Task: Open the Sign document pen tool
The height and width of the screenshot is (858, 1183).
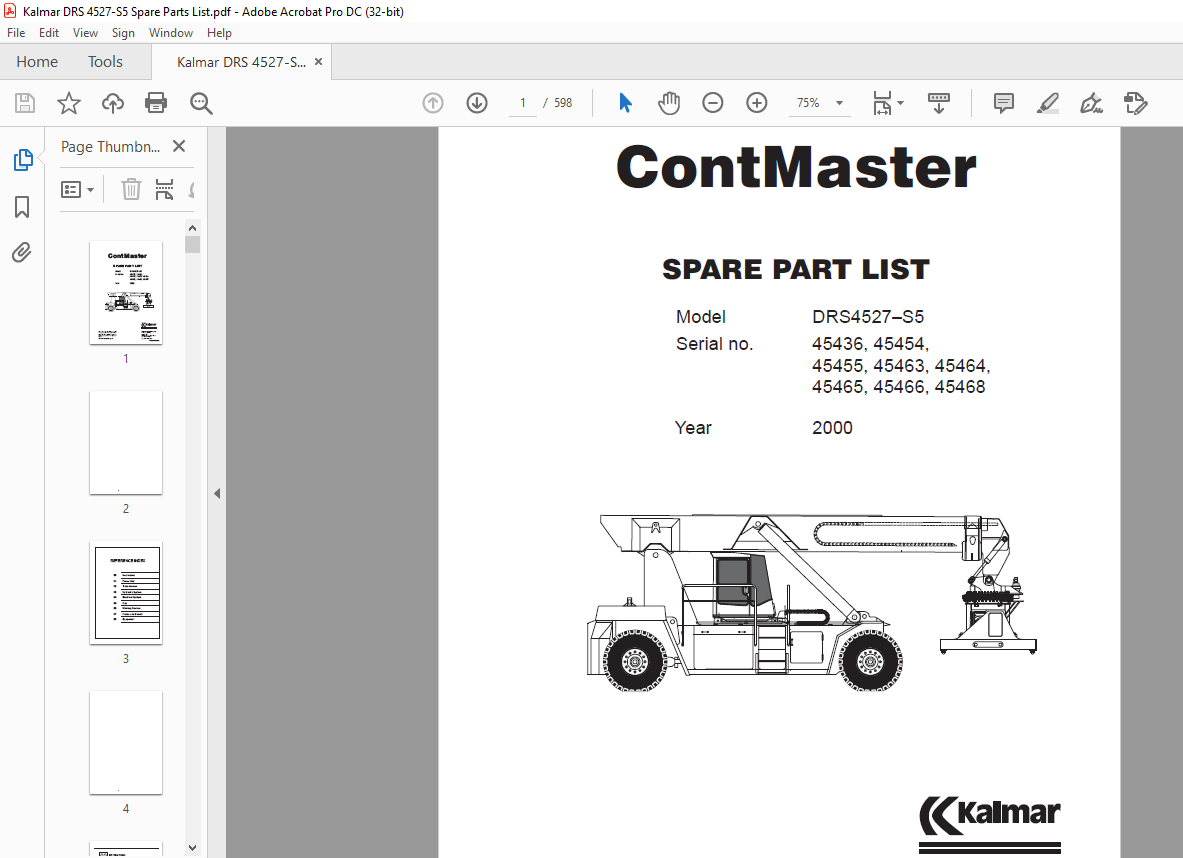Action: pyautogui.click(x=1091, y=103)
